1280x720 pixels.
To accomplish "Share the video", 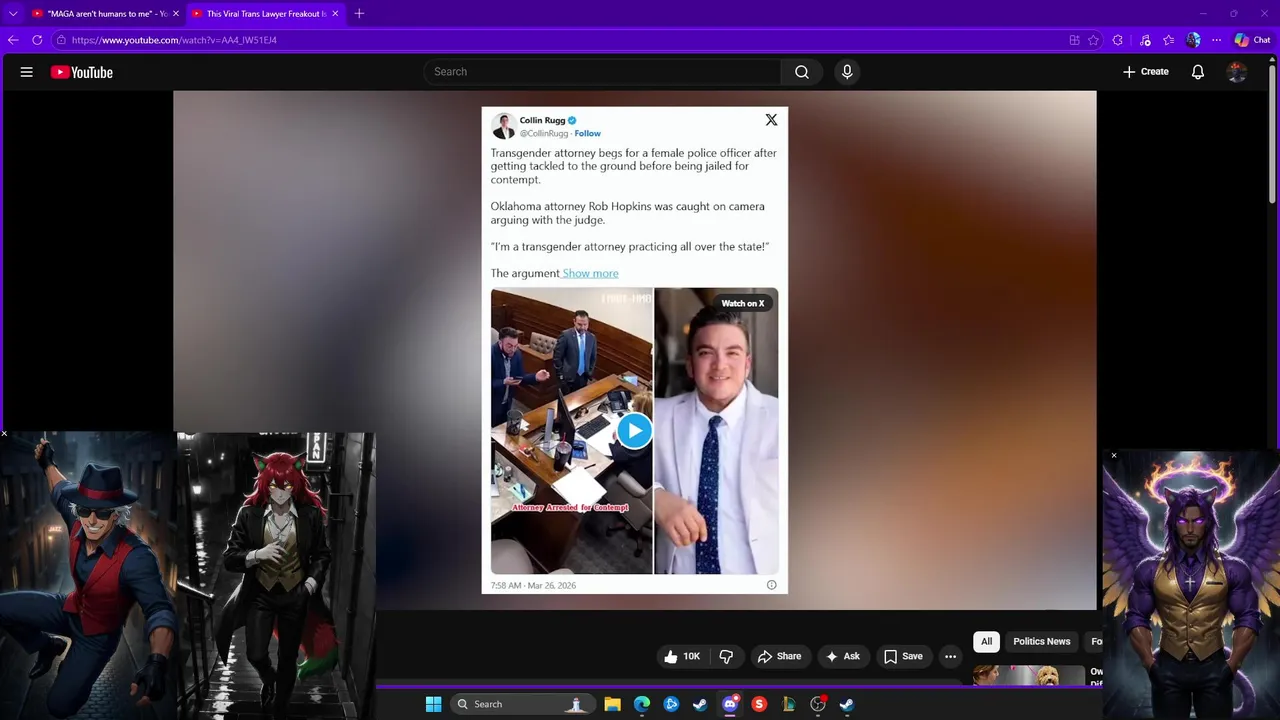I will (x=779, y=657).
